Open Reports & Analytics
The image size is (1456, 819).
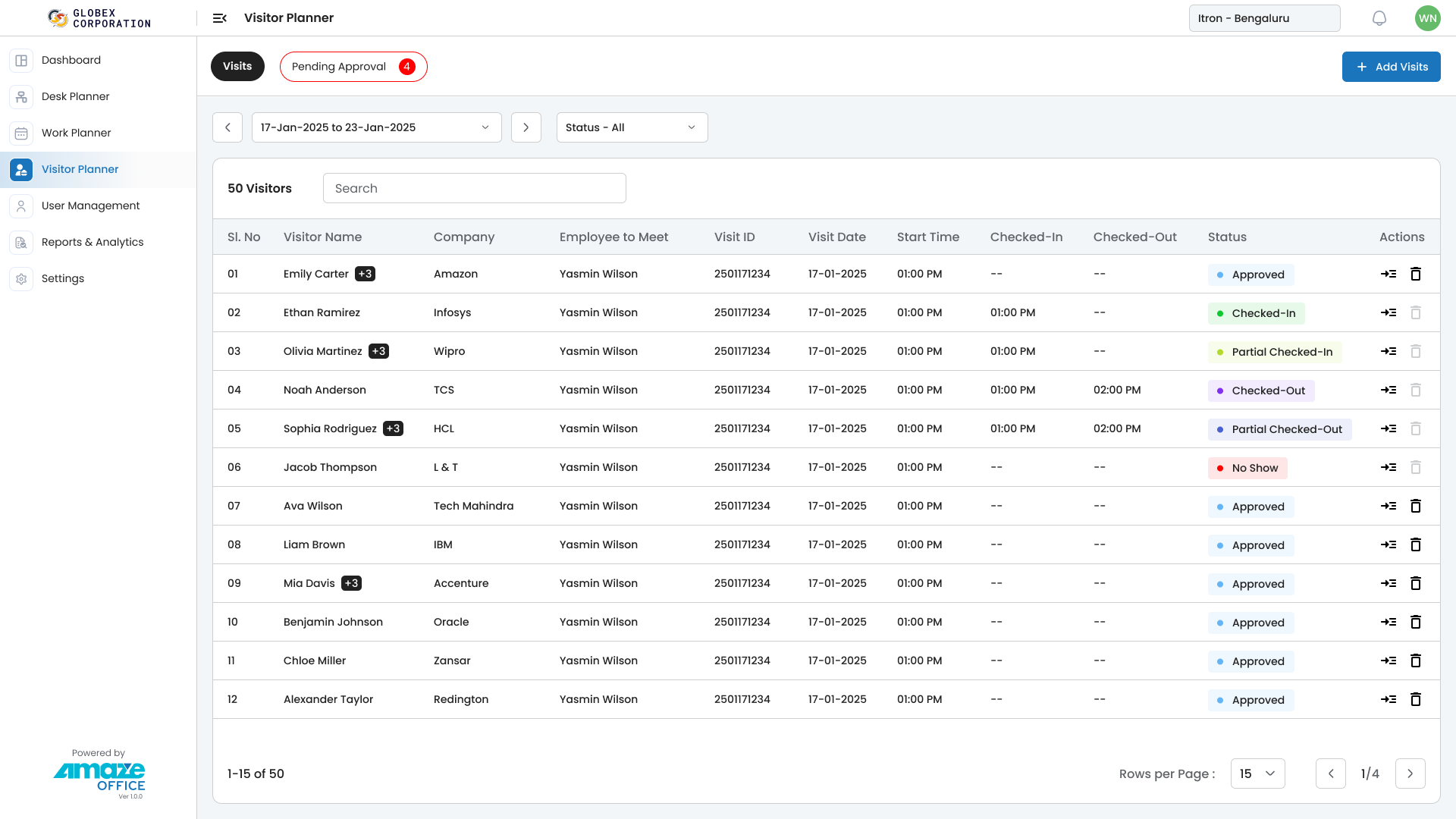93,242
